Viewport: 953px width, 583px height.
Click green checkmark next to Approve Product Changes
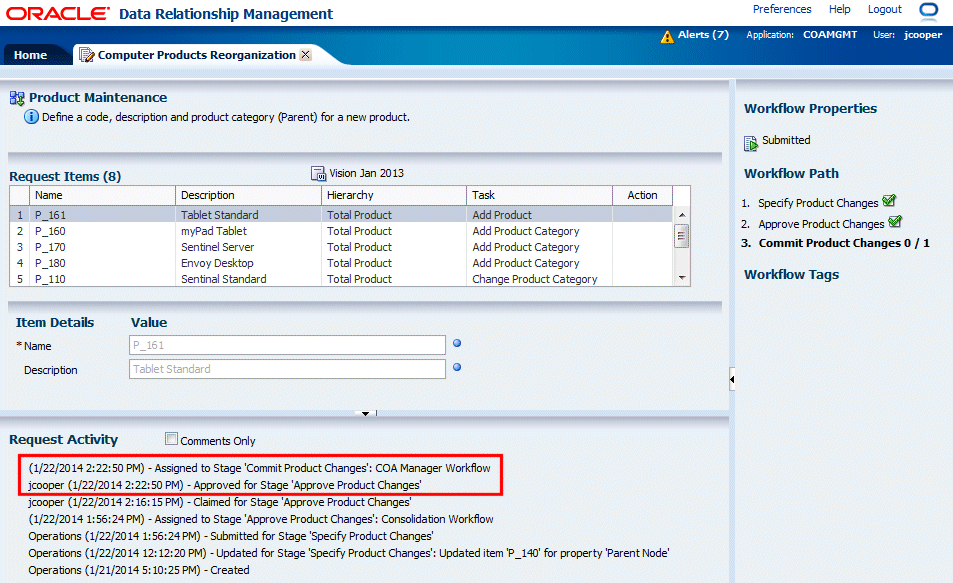pyautogui.click(x=895, y=222)
